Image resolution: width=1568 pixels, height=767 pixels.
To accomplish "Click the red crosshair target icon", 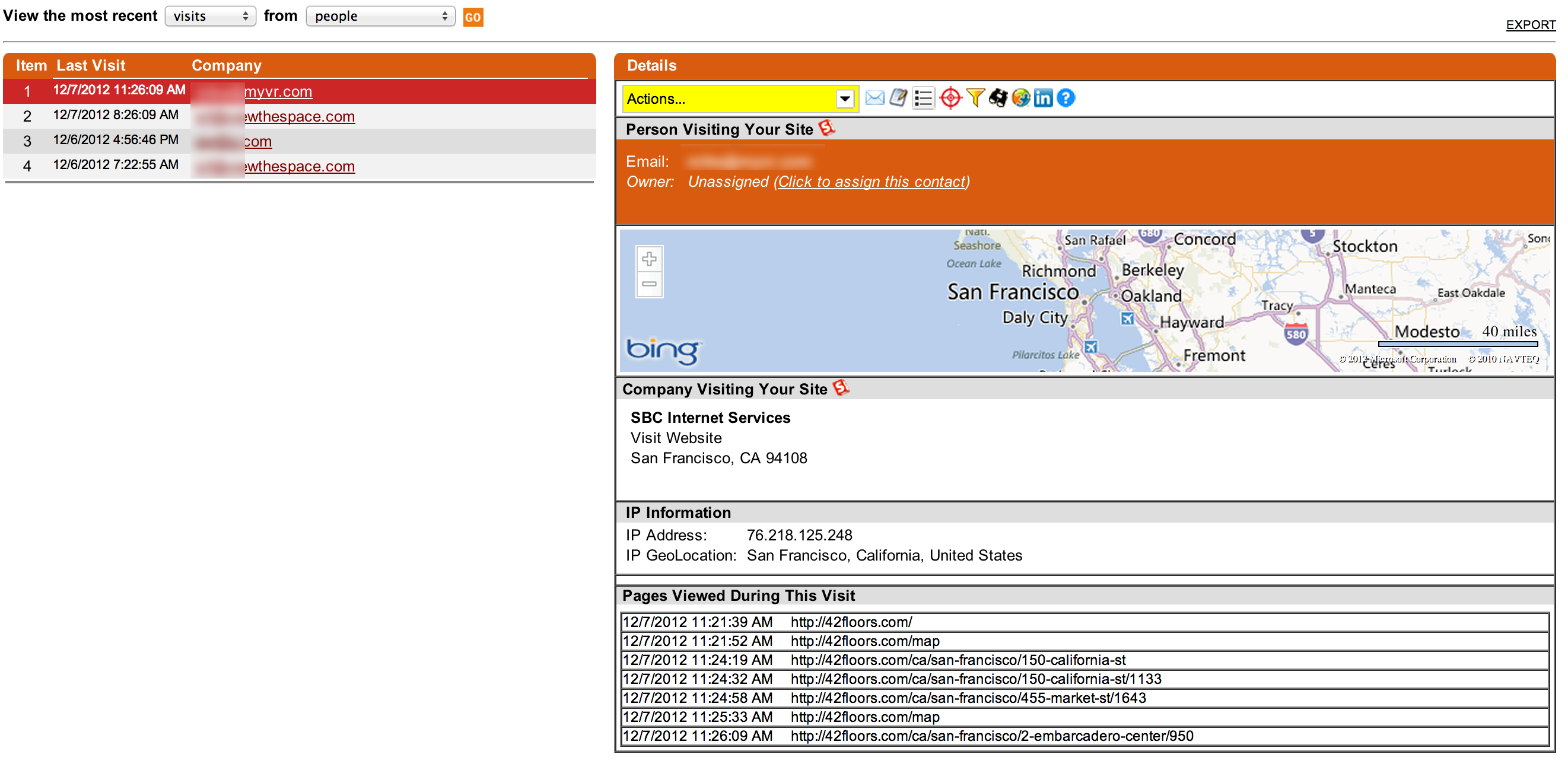I will coord(950,98).
